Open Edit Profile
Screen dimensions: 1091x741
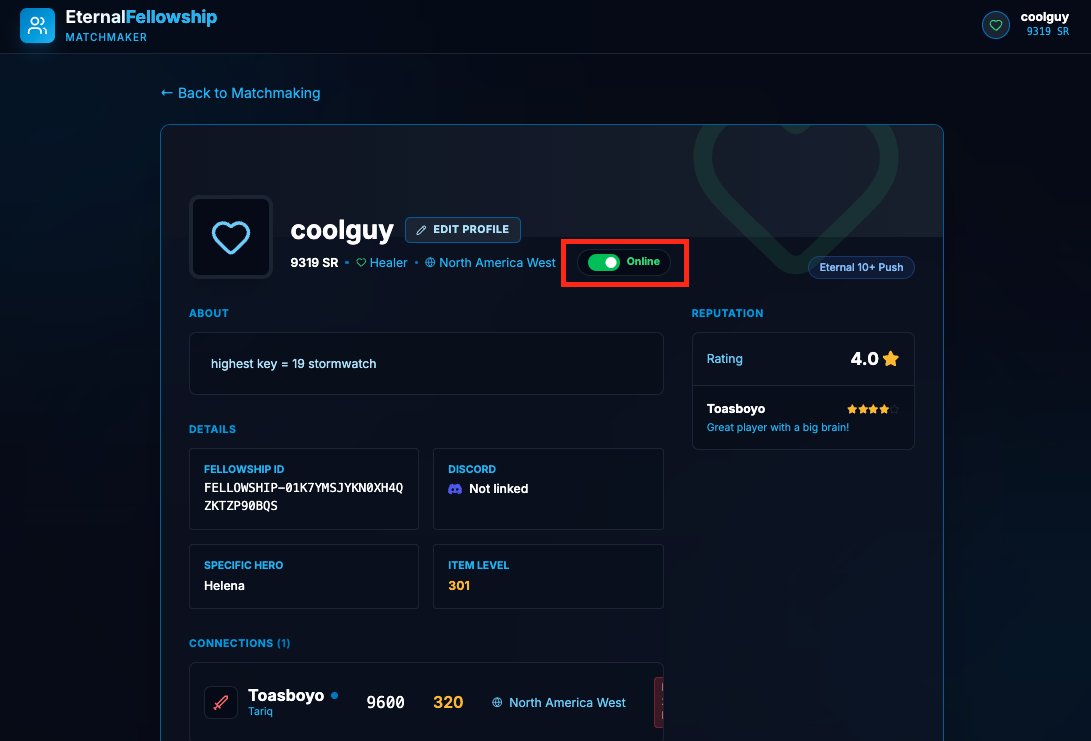tap(463, 230)
